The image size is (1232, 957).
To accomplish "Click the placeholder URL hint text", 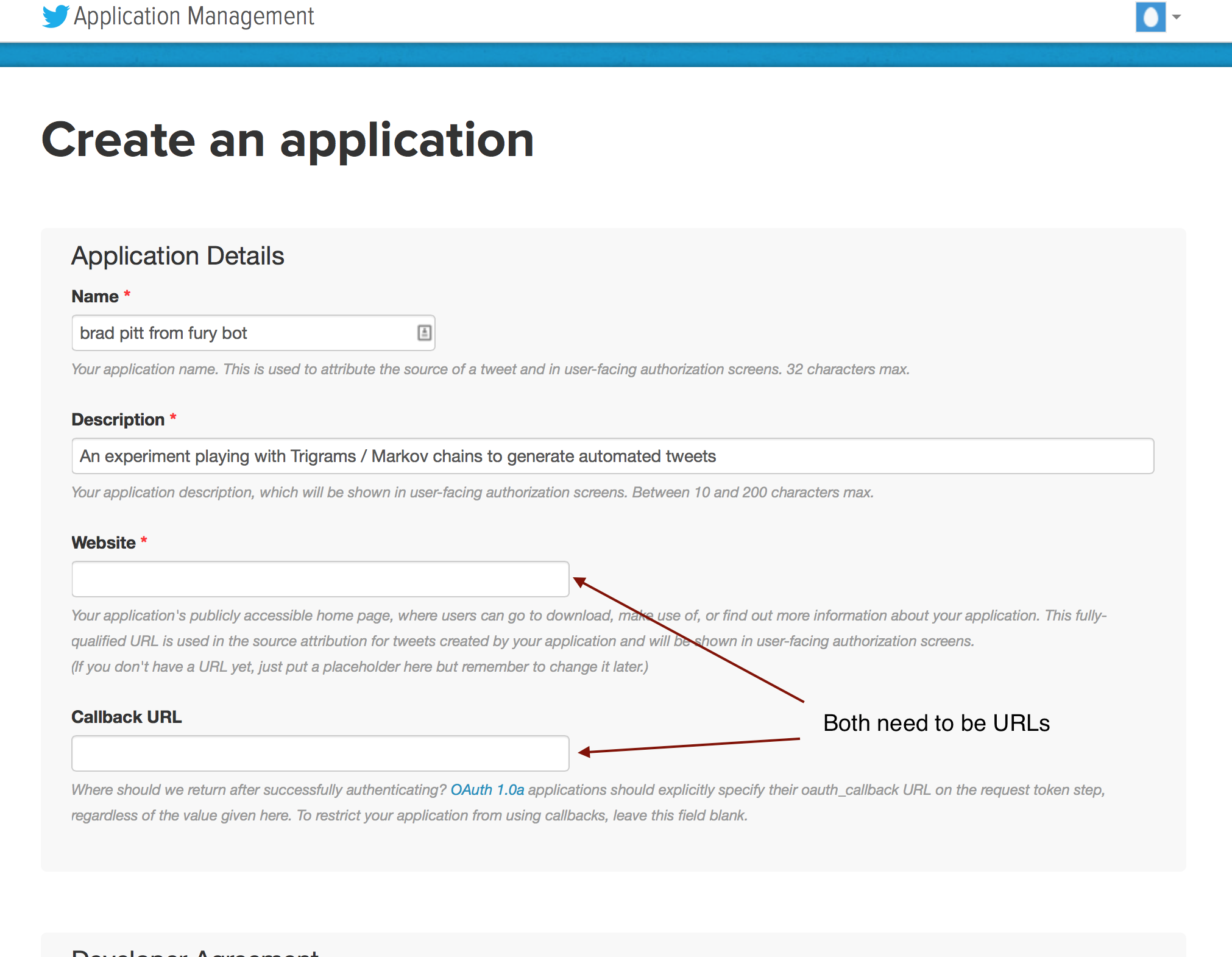I will pos(359,667).
